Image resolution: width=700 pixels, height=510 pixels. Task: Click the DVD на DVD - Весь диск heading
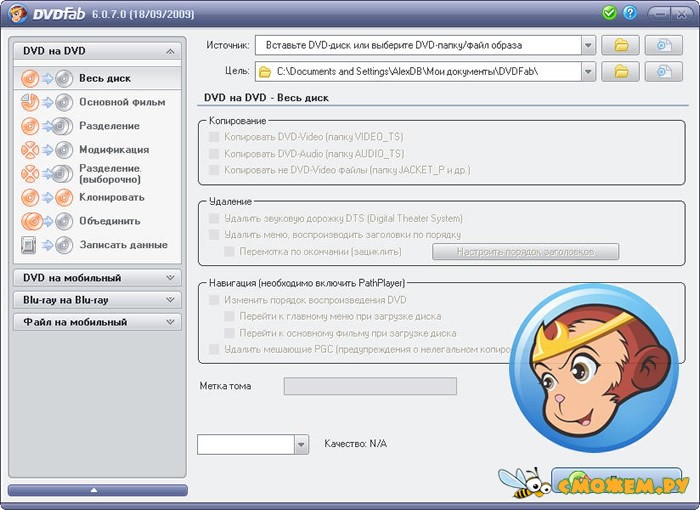tap(266, 98)
